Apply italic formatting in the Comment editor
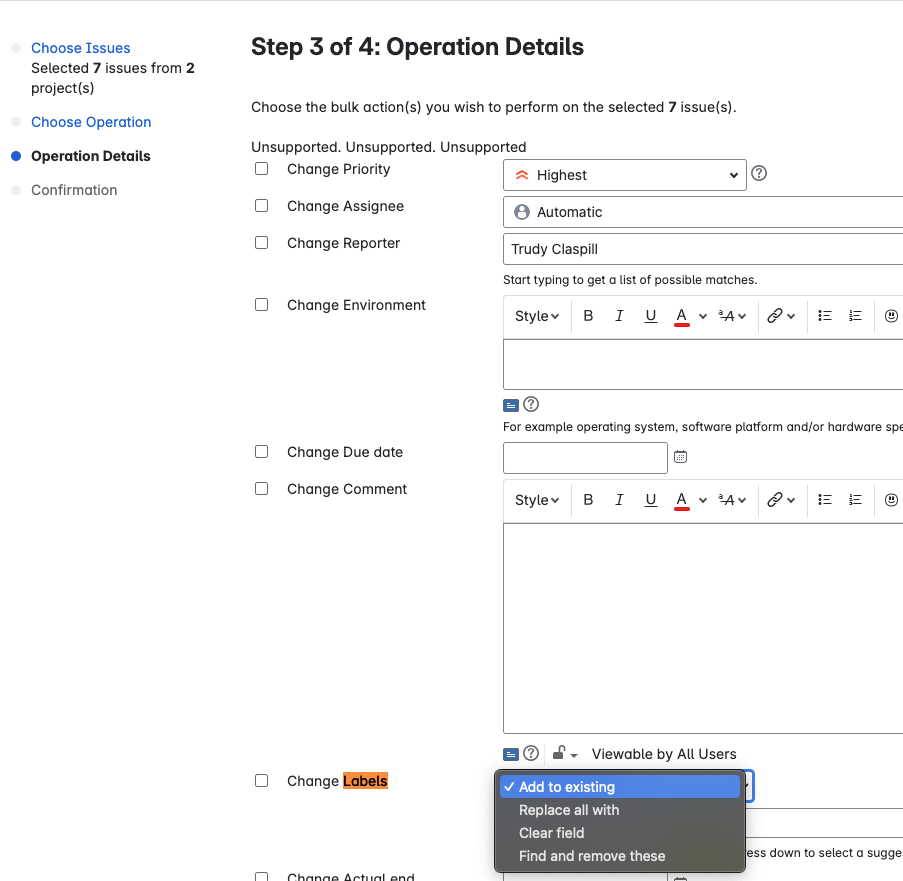This screenshot has width=903, height=881. point(619,499)
